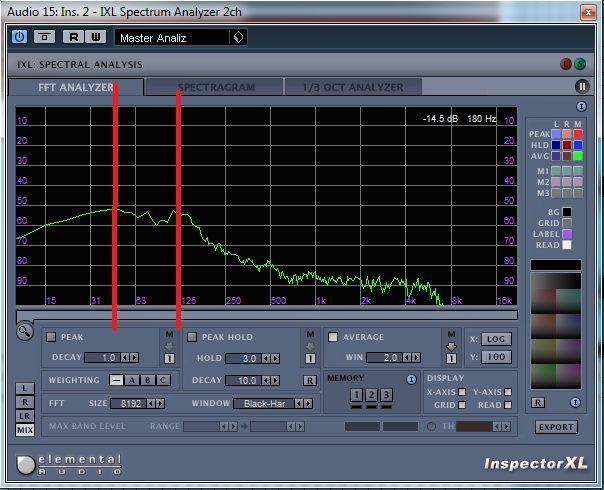The image size is (604, 490).
Task: Open the Window Black-Har dropdown
Action: click(x=270, y=403)
